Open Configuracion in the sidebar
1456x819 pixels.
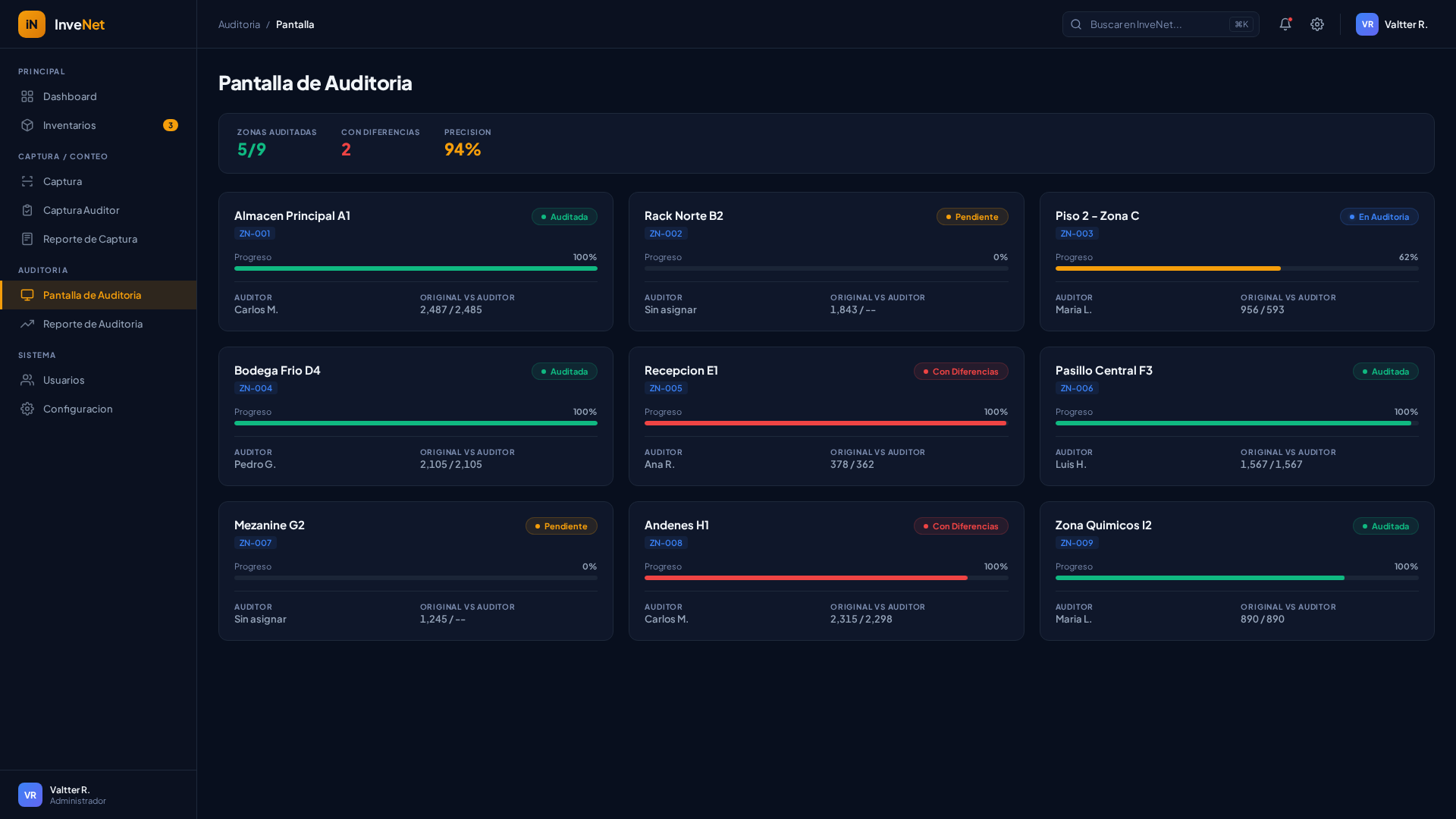[x=77, y=409]
